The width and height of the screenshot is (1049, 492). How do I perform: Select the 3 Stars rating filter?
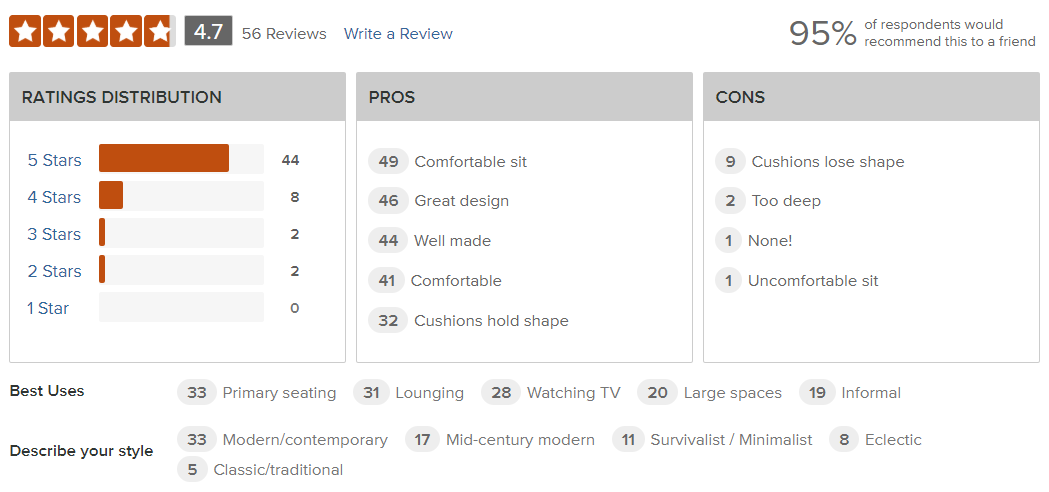[x=54, y=234]
